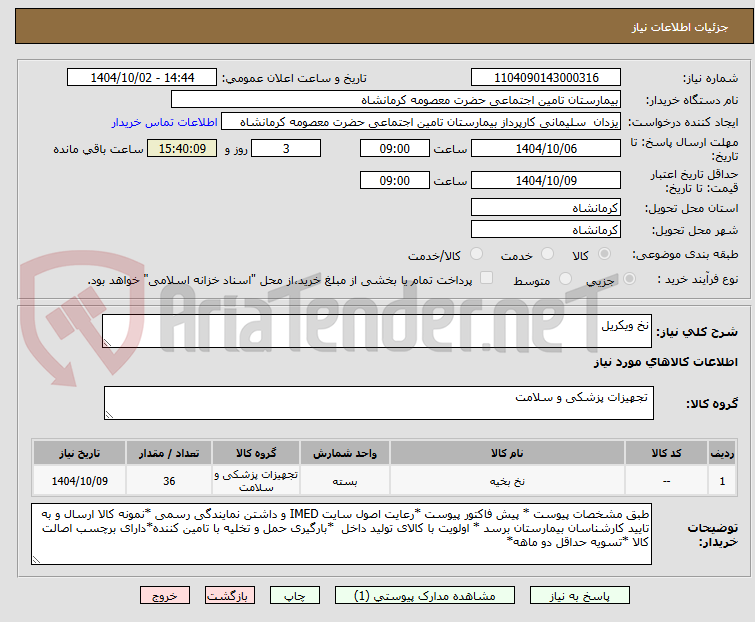
Task: Click the کد کالا column header
Action: point(666,453)
